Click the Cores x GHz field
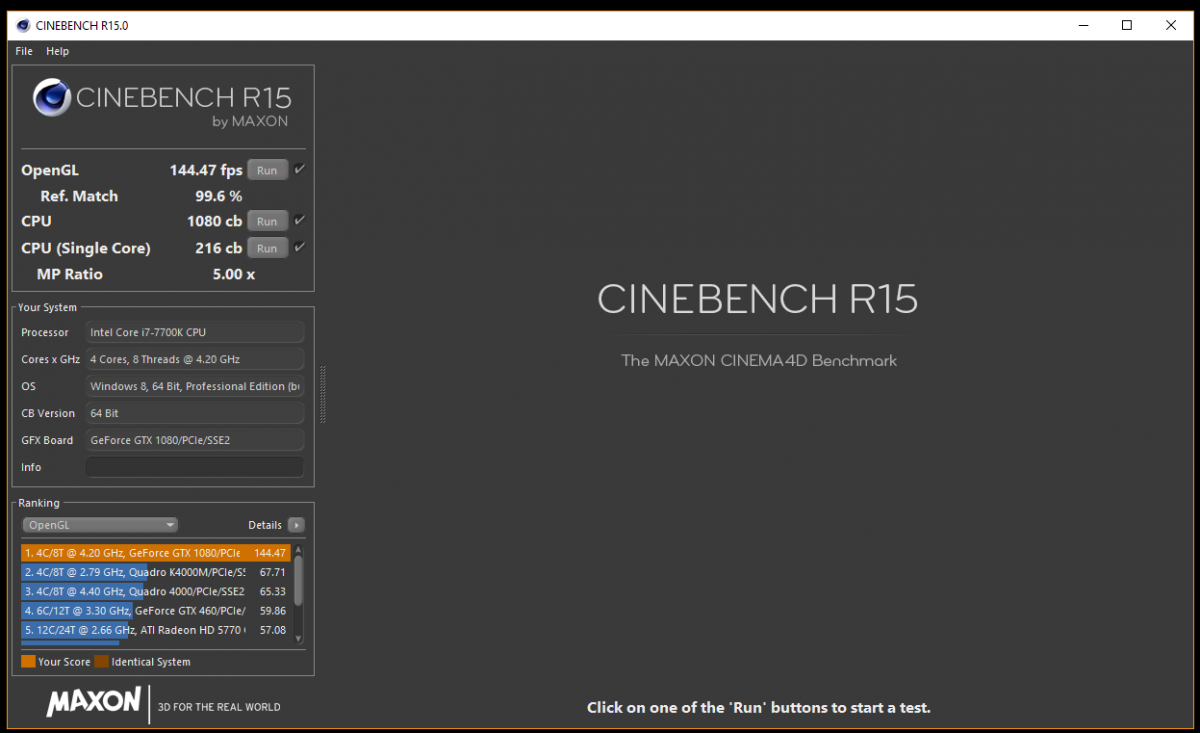 [x=194, y=359]
